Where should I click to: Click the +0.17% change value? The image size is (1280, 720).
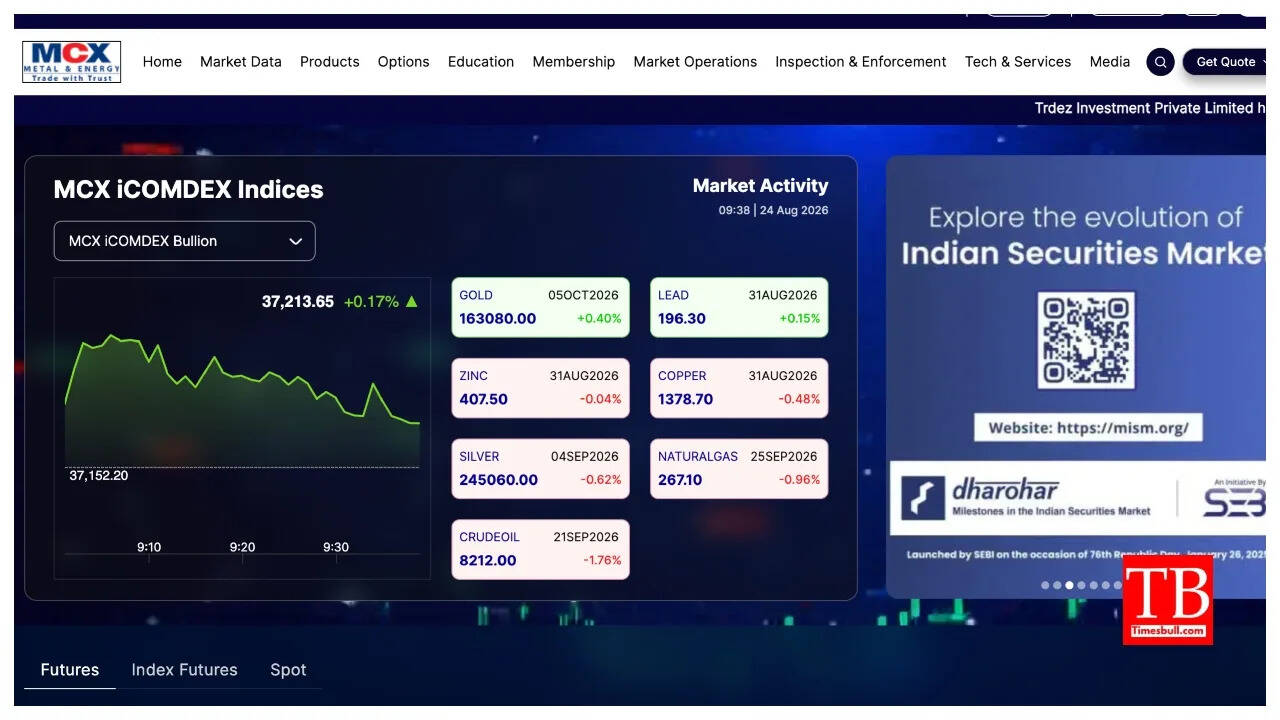click(371, 301)
